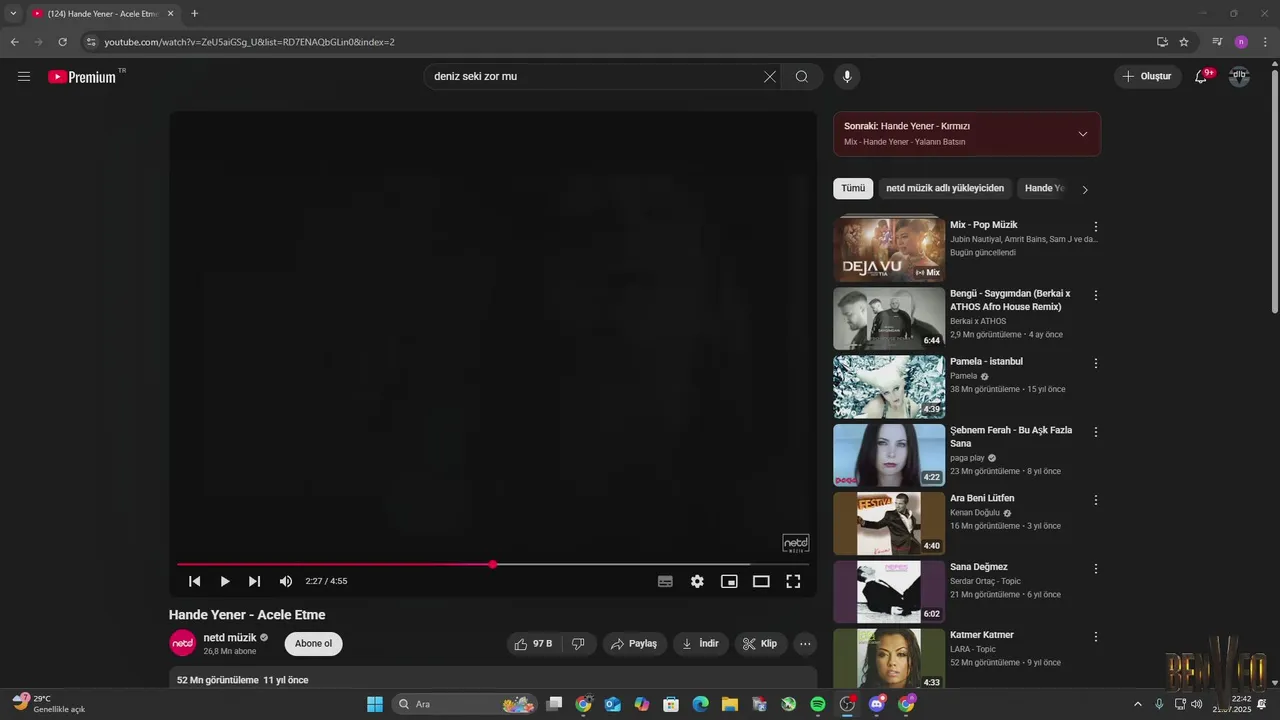
Task: Switch to miniplayer mode
Action: pyautogui.click(x=729, y=581)
